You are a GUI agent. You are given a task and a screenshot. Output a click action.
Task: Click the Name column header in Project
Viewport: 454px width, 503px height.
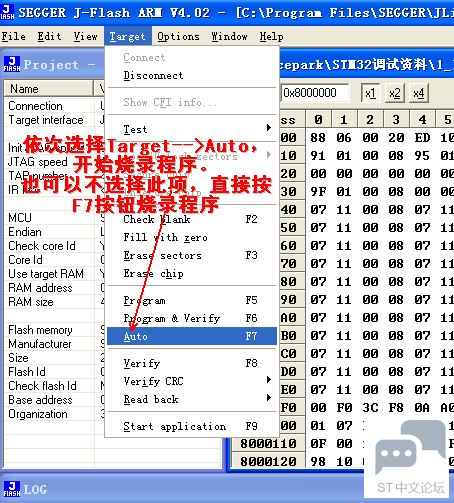pos(49,89)
